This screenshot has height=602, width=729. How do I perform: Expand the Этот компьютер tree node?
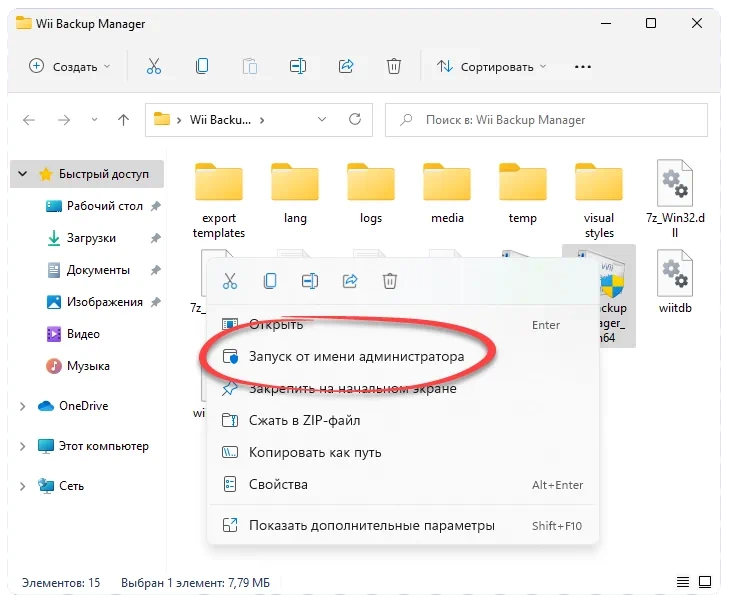22,446
